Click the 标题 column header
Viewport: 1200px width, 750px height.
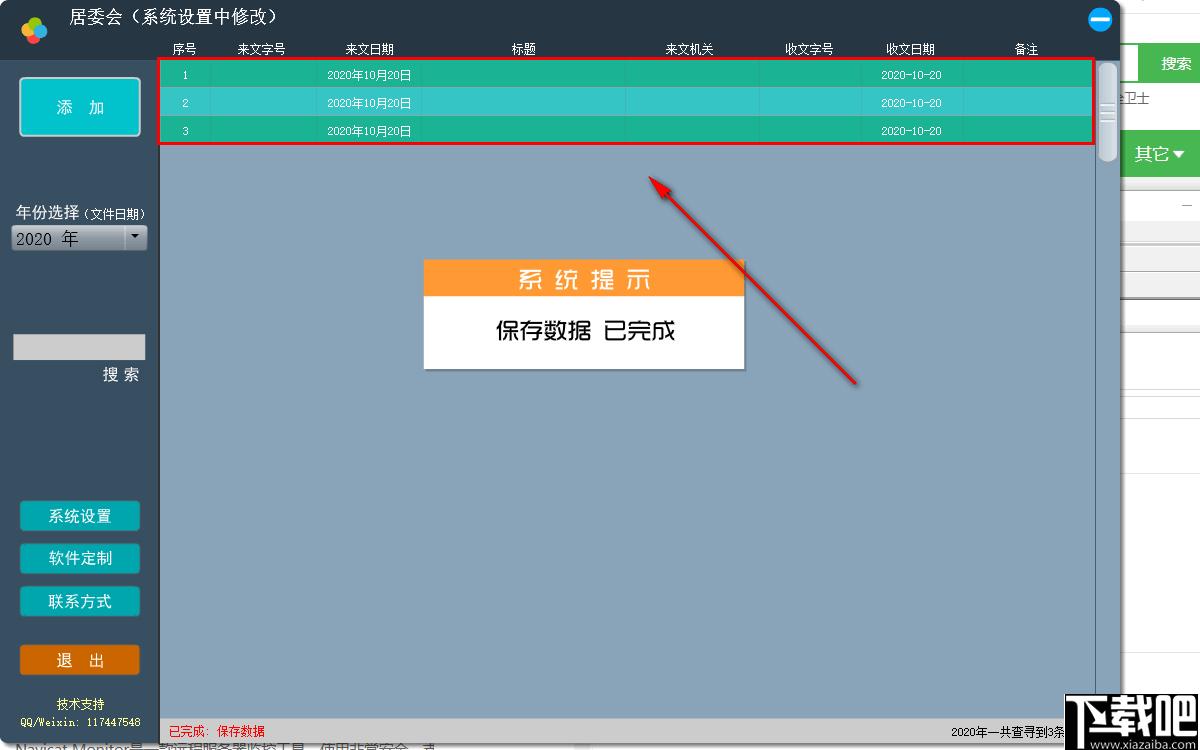tap(523, 49)
